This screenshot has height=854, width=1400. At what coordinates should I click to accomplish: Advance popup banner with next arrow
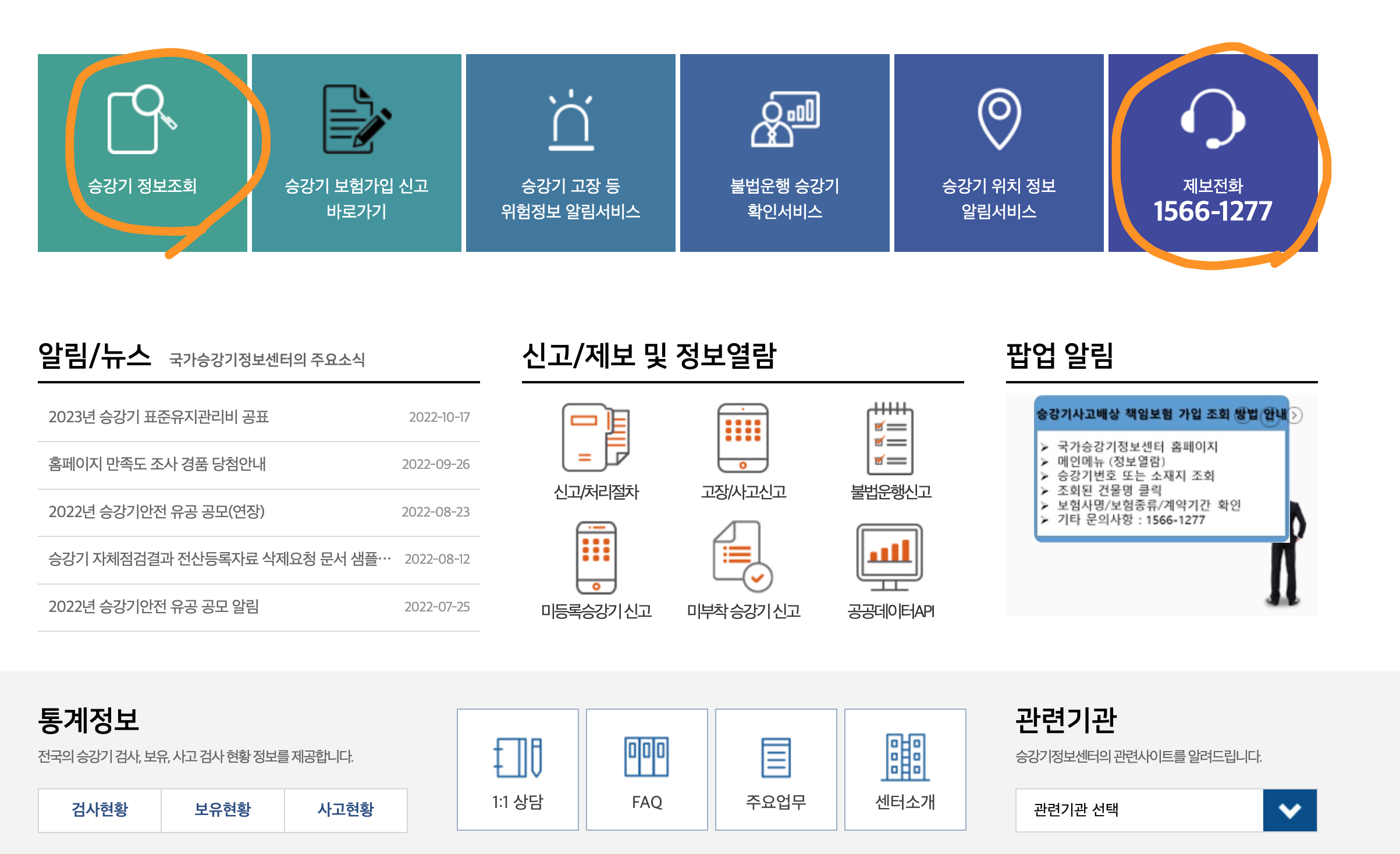(1295, 415)
